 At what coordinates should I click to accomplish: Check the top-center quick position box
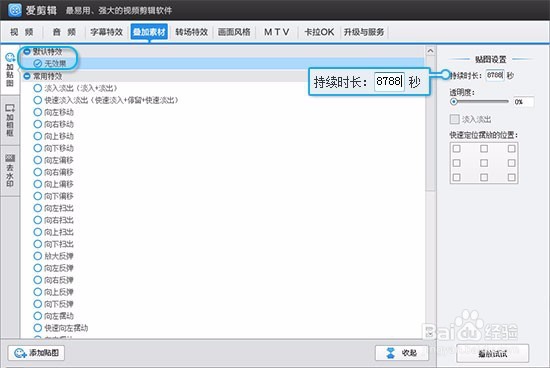coord(484,149)
